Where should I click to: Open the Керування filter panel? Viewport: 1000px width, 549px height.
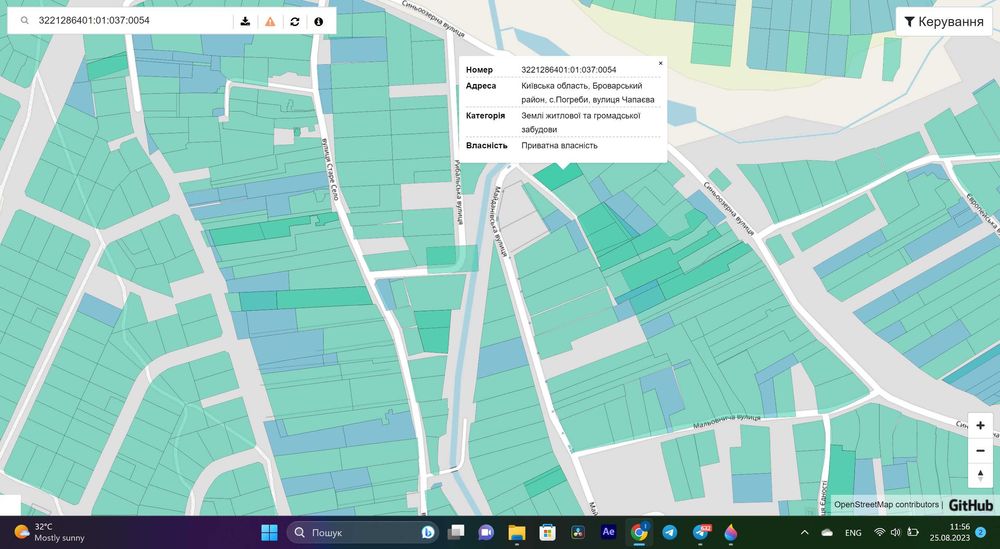(x=943, y=22)
